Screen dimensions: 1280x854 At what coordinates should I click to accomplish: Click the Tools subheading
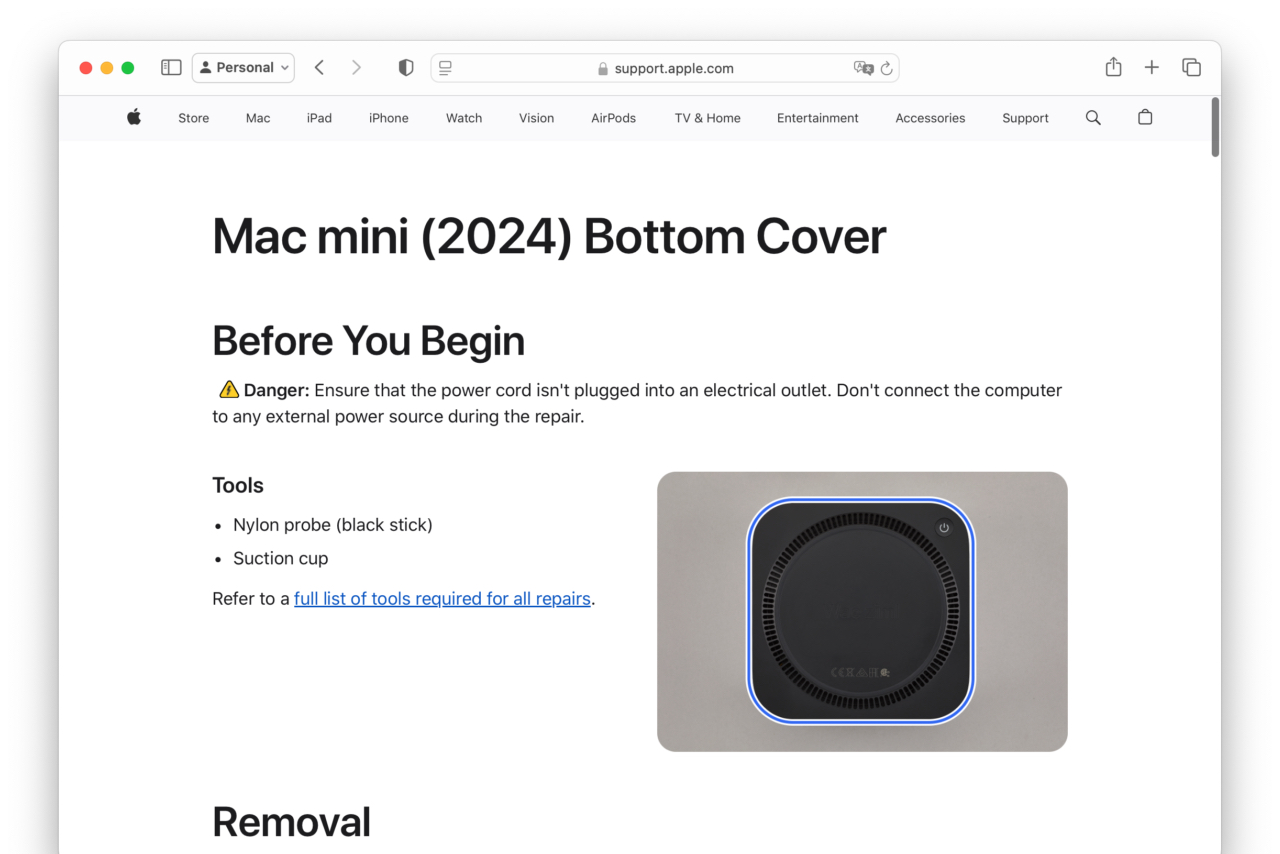click(238, 485)
